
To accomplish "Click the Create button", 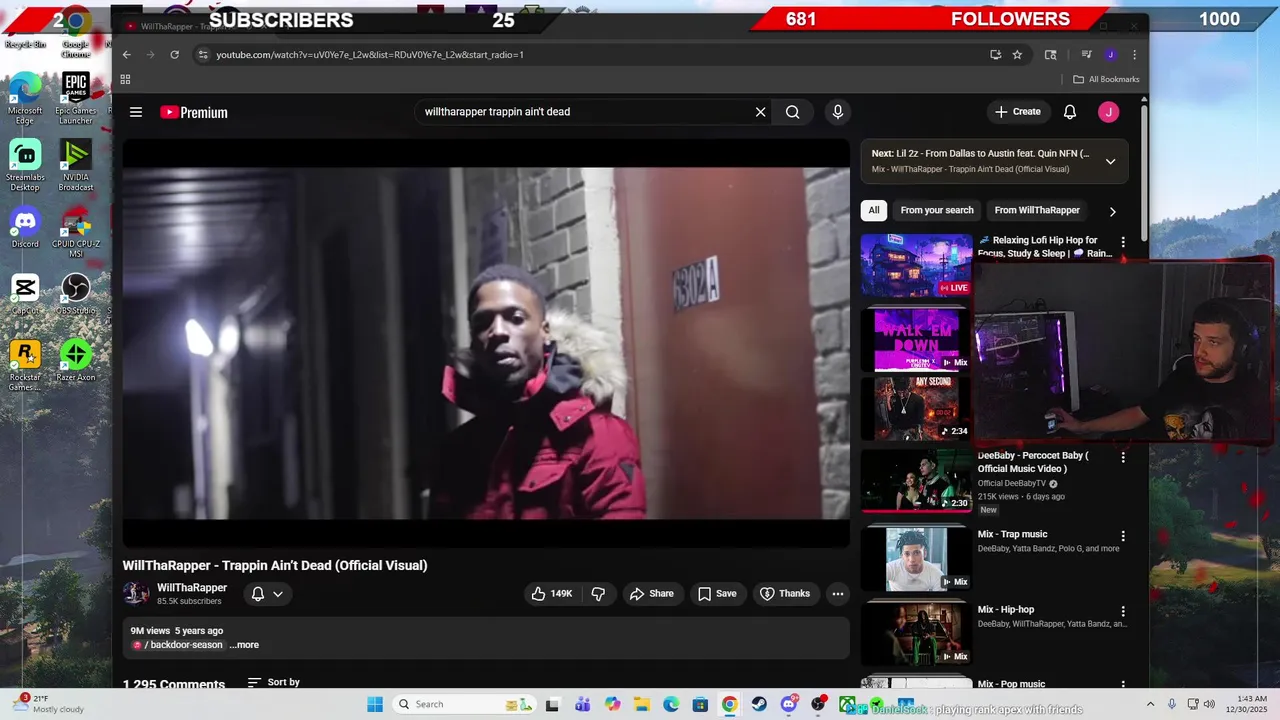I will click(x=1018, y=112).
